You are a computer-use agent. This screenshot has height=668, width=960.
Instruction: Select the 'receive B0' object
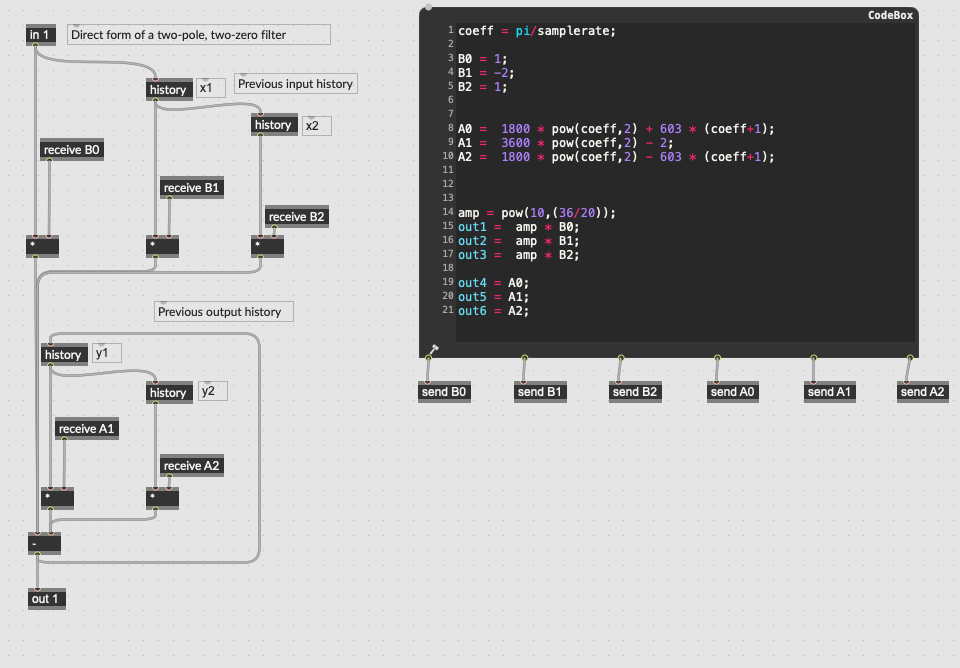pyautogui.click(x=72, y=150)
